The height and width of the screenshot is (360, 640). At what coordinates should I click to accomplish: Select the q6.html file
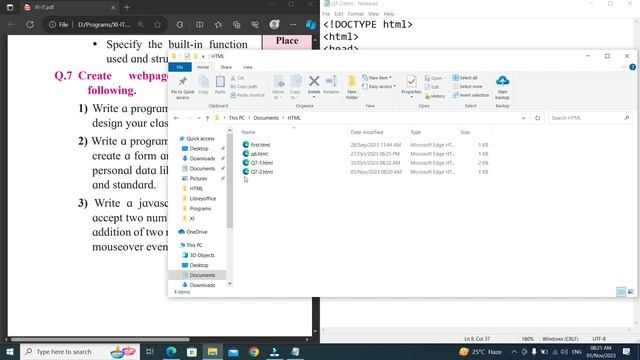[255, 154]
